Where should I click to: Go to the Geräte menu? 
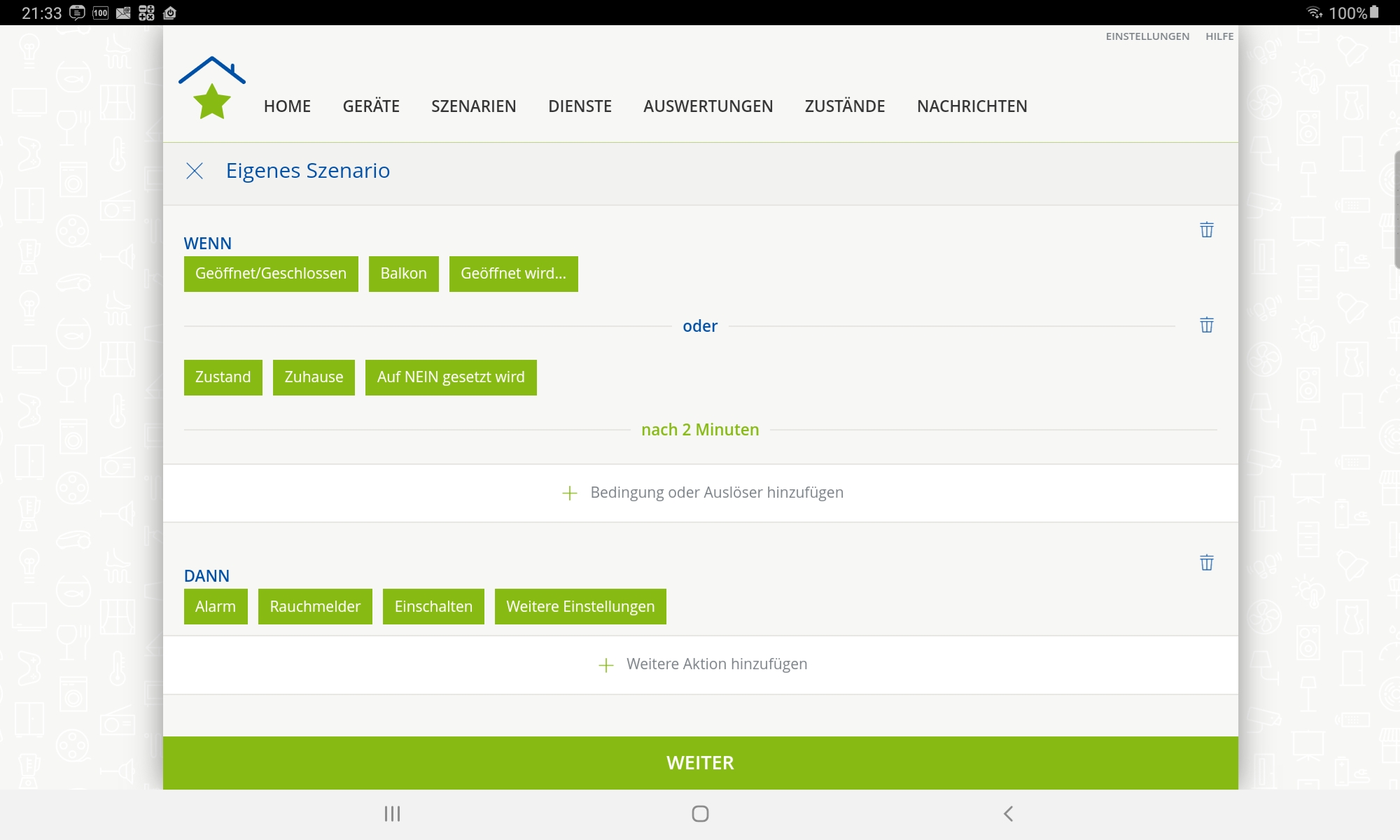coord(371,106)
